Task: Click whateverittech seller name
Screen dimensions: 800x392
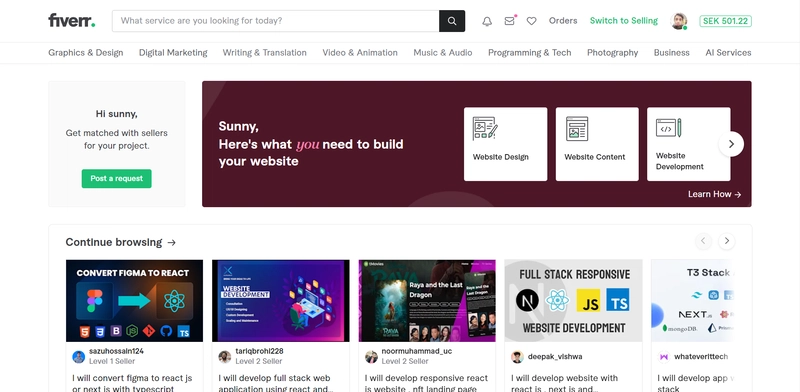Action: coord(701,356)
